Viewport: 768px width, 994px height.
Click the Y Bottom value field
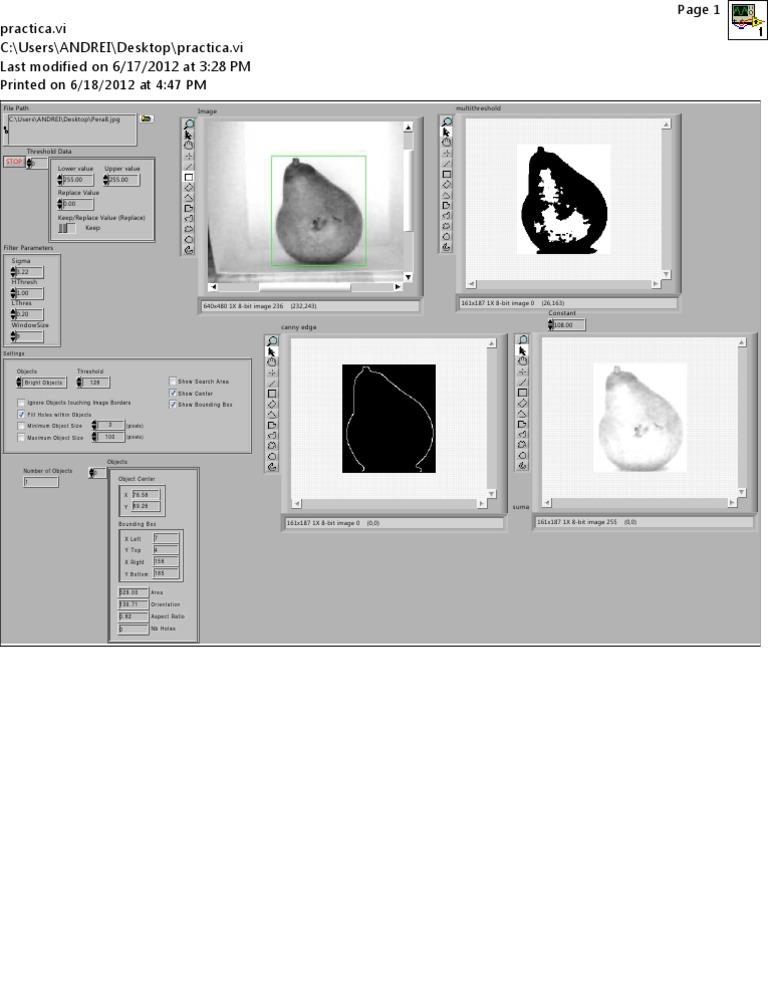166,573
